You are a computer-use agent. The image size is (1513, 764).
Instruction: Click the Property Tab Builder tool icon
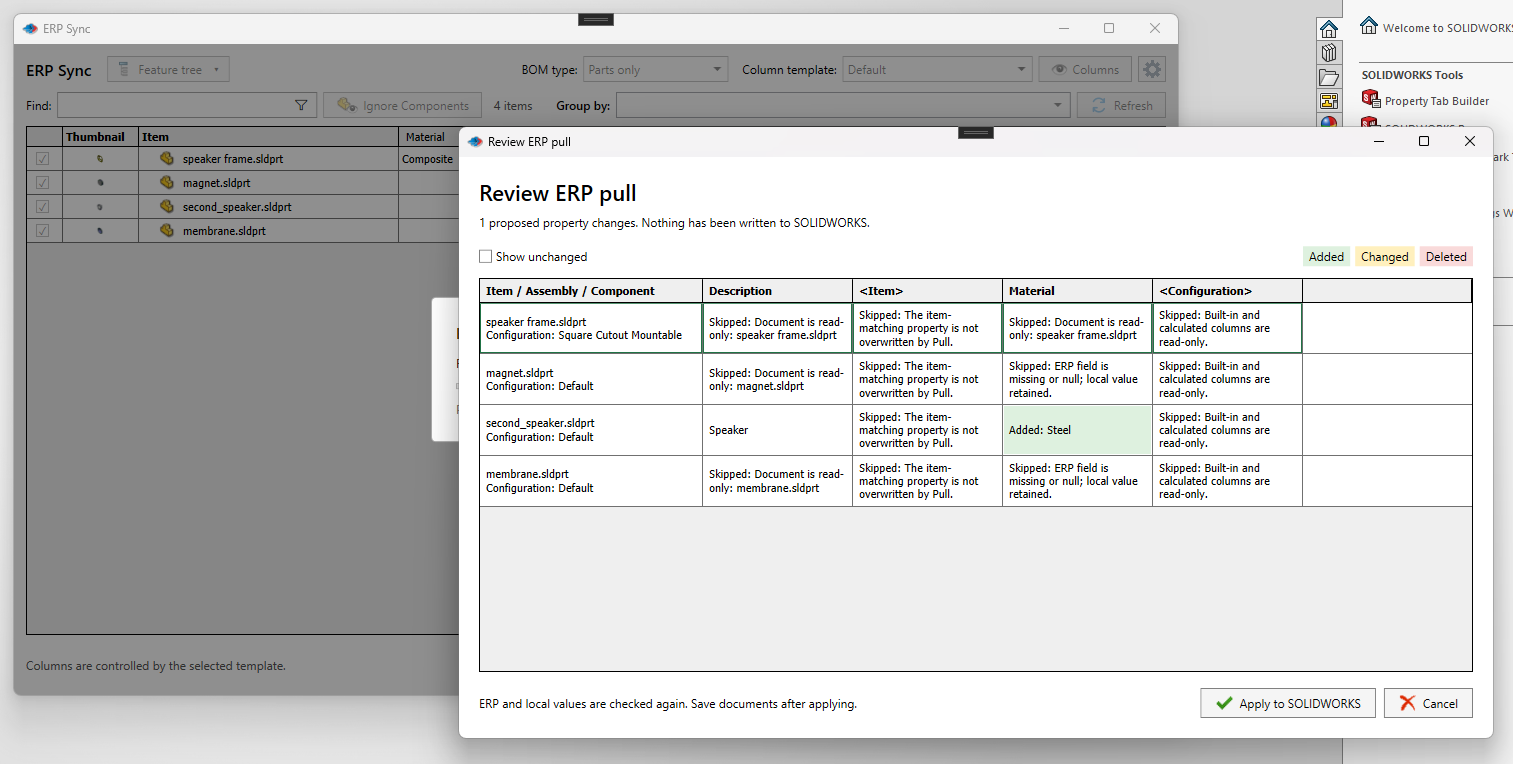(x=1371, y=98)
